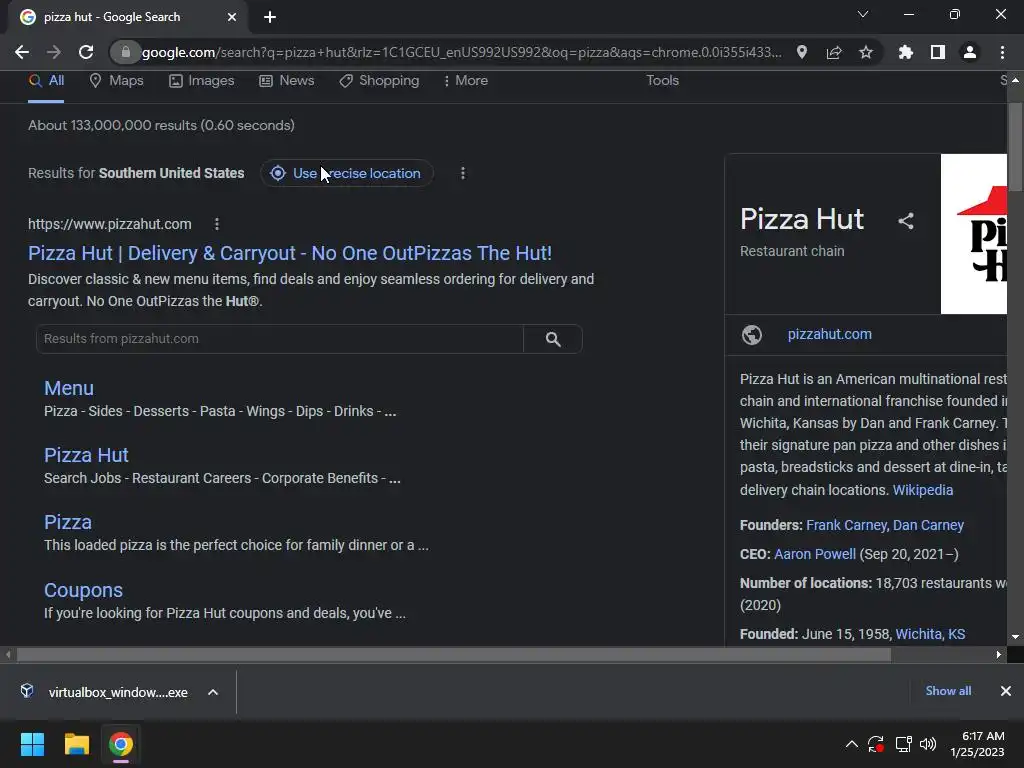Share this page from address bar

[834, 52]
